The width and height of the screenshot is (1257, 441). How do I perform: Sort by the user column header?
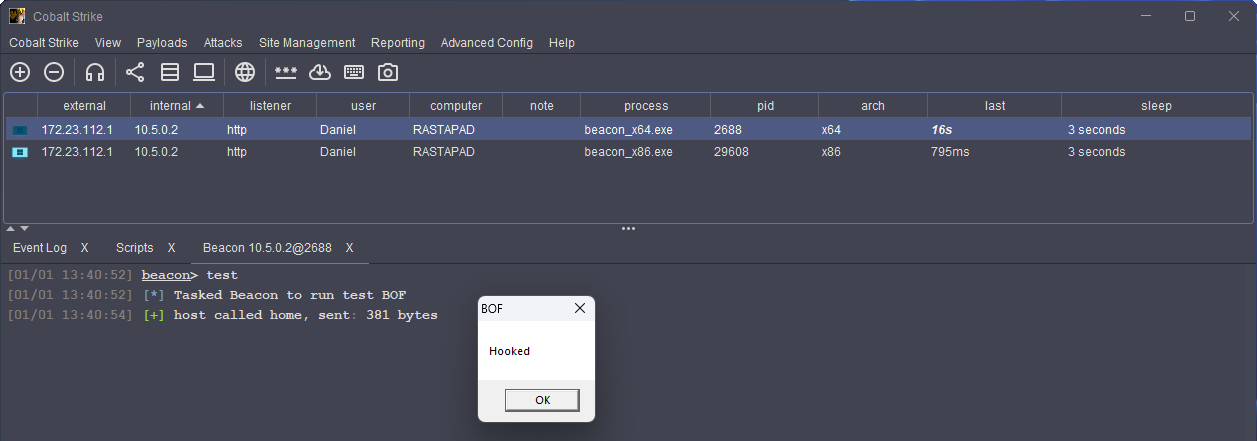(363, 105)
